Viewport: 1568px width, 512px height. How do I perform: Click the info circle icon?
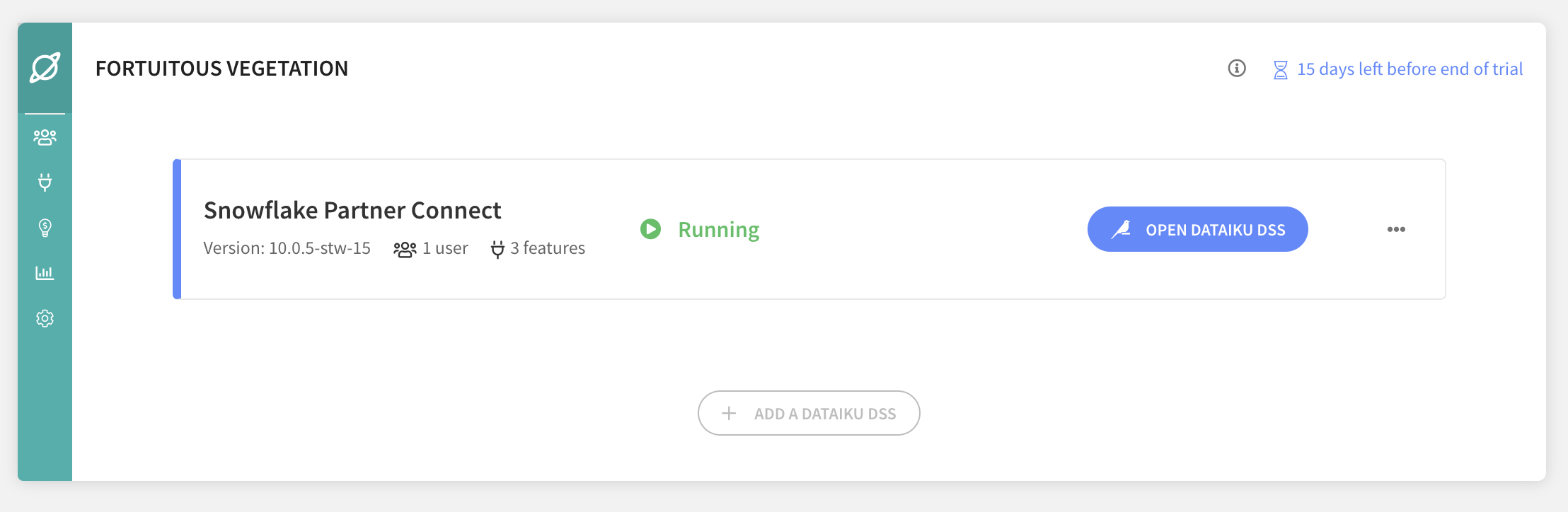pos(1237,69)
